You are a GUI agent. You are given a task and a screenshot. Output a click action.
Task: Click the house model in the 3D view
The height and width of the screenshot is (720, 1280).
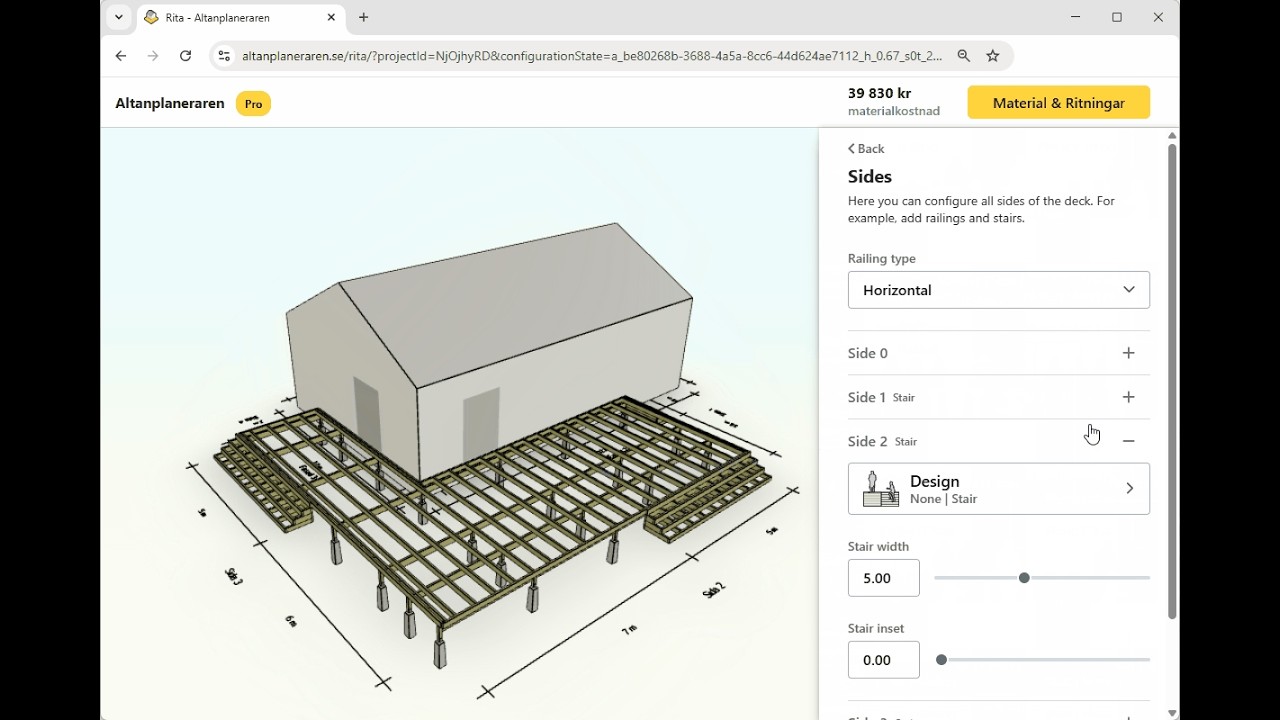(488, 350)
